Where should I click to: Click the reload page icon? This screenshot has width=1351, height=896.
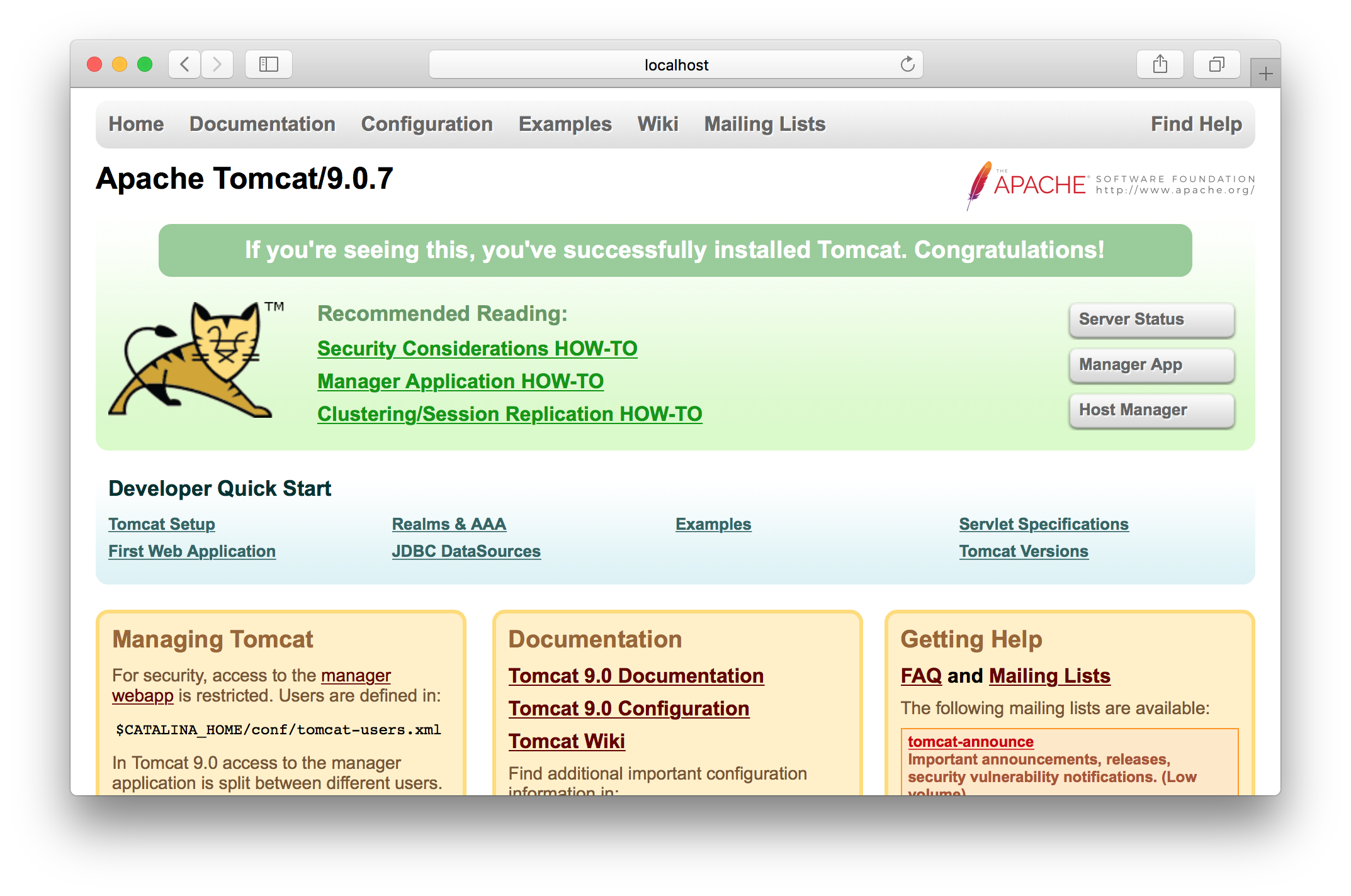coord(907,64)
